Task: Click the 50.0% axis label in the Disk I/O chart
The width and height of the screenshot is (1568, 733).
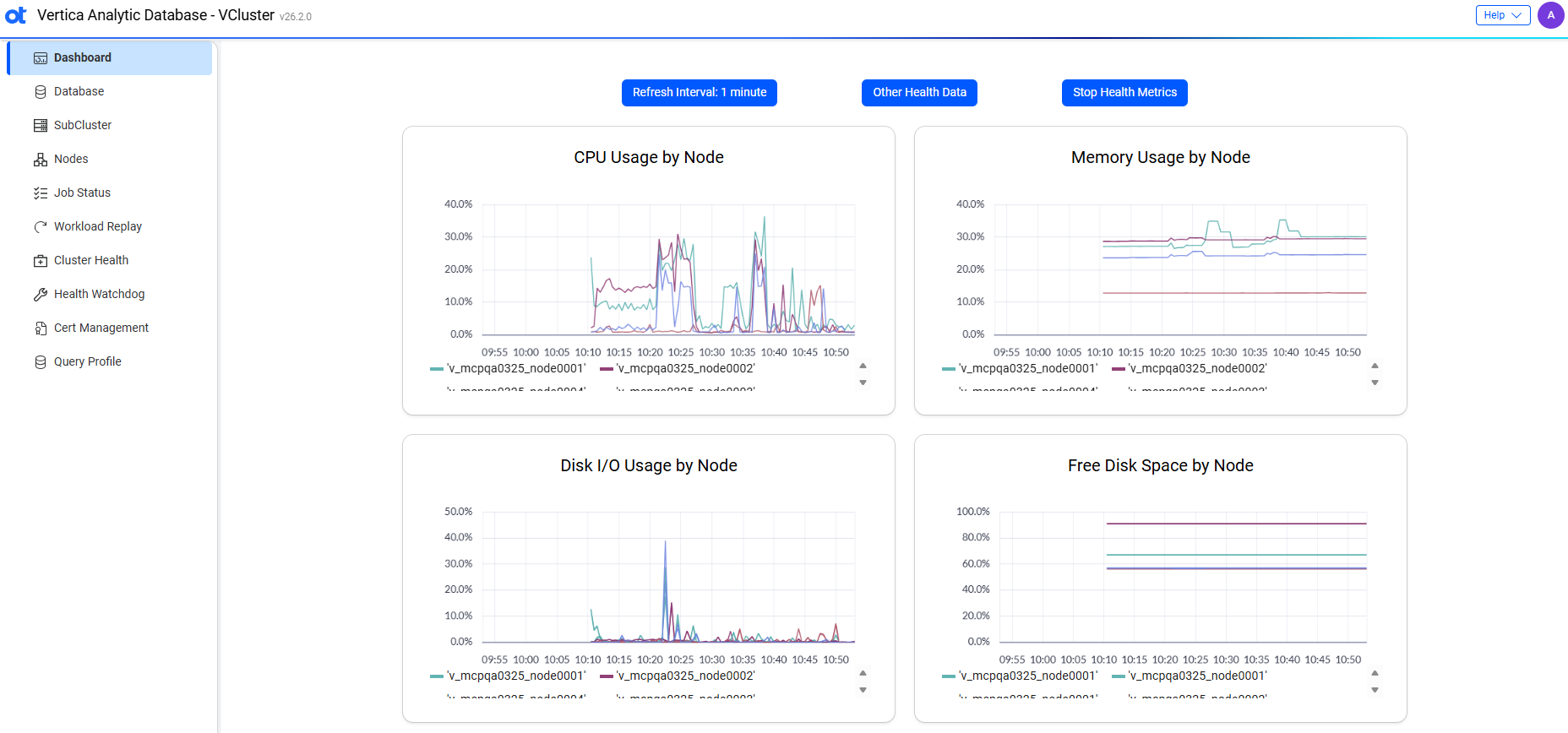Action: click(459, 512)
